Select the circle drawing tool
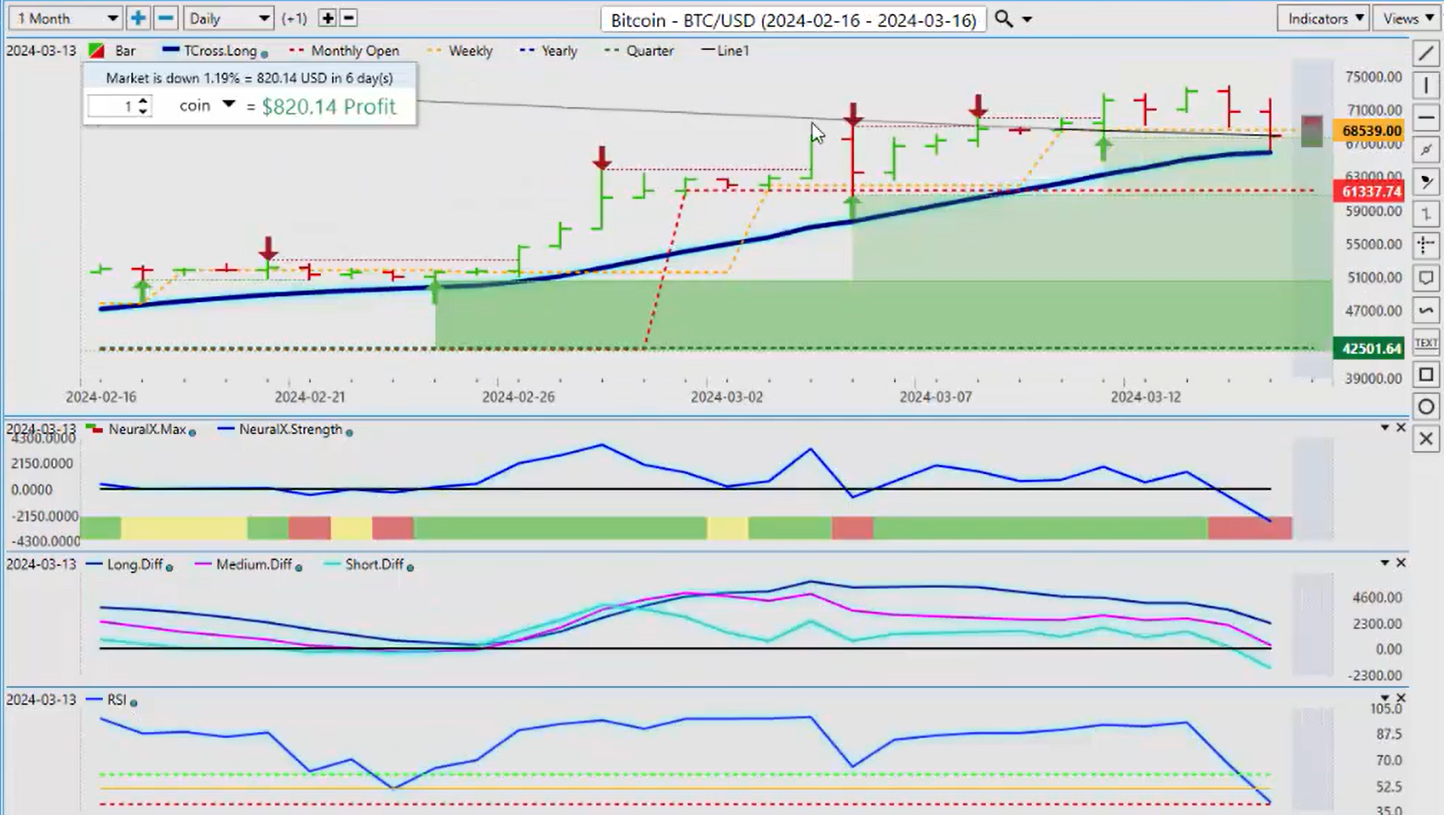Image resolution: width=1444 pixels, height=815 pixels. tap(1426, 406)
